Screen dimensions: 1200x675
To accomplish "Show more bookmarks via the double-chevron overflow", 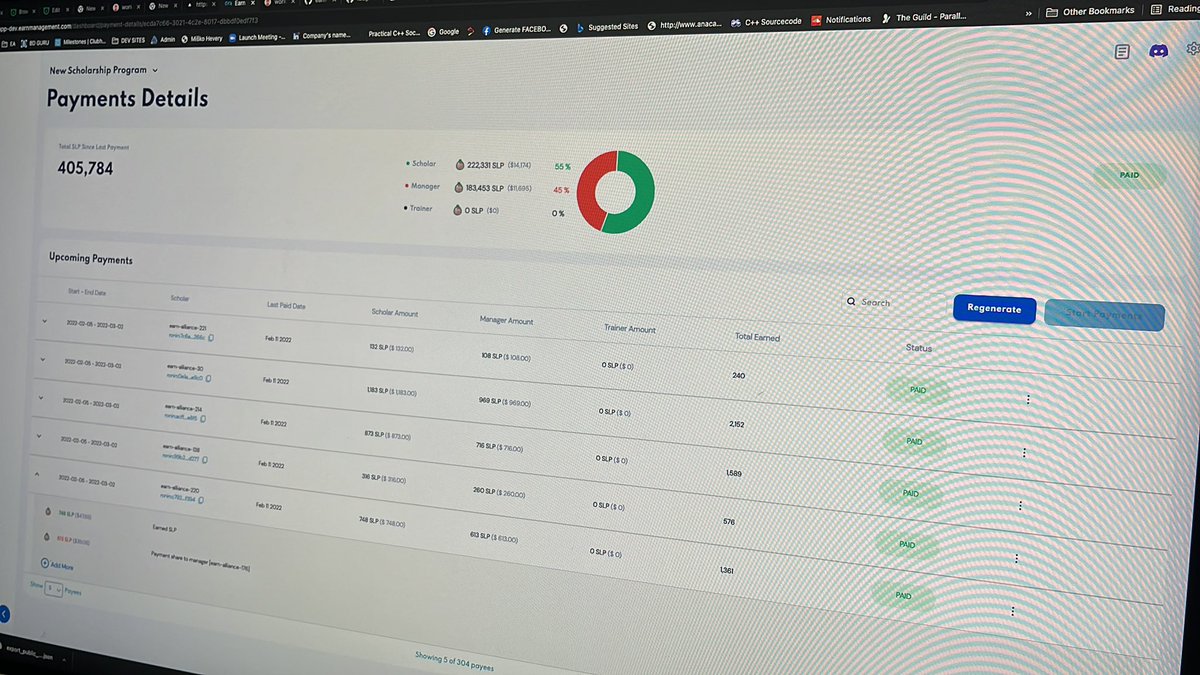I will point(1029,13).
